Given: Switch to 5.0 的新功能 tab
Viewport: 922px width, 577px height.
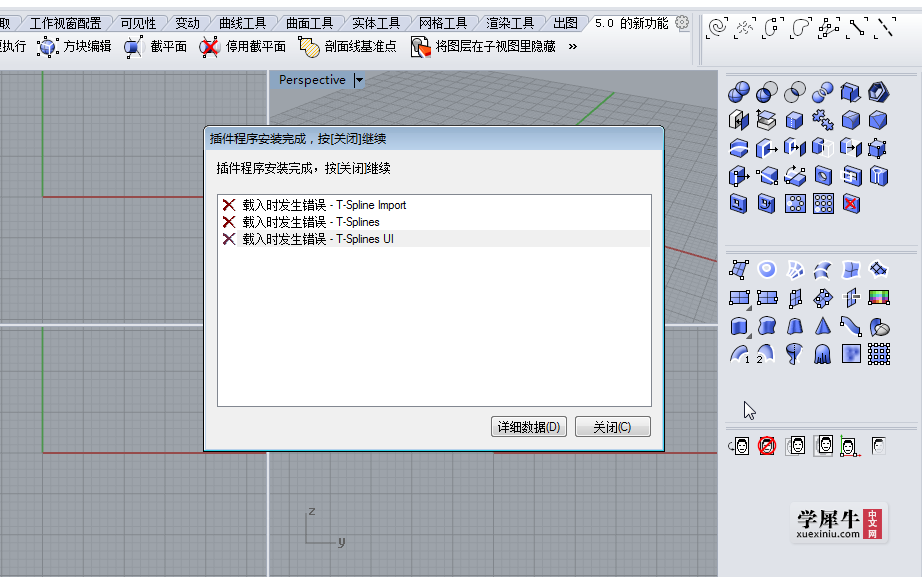Looking at the screenshot, I should pyautogui.click(x=632, y=24).
